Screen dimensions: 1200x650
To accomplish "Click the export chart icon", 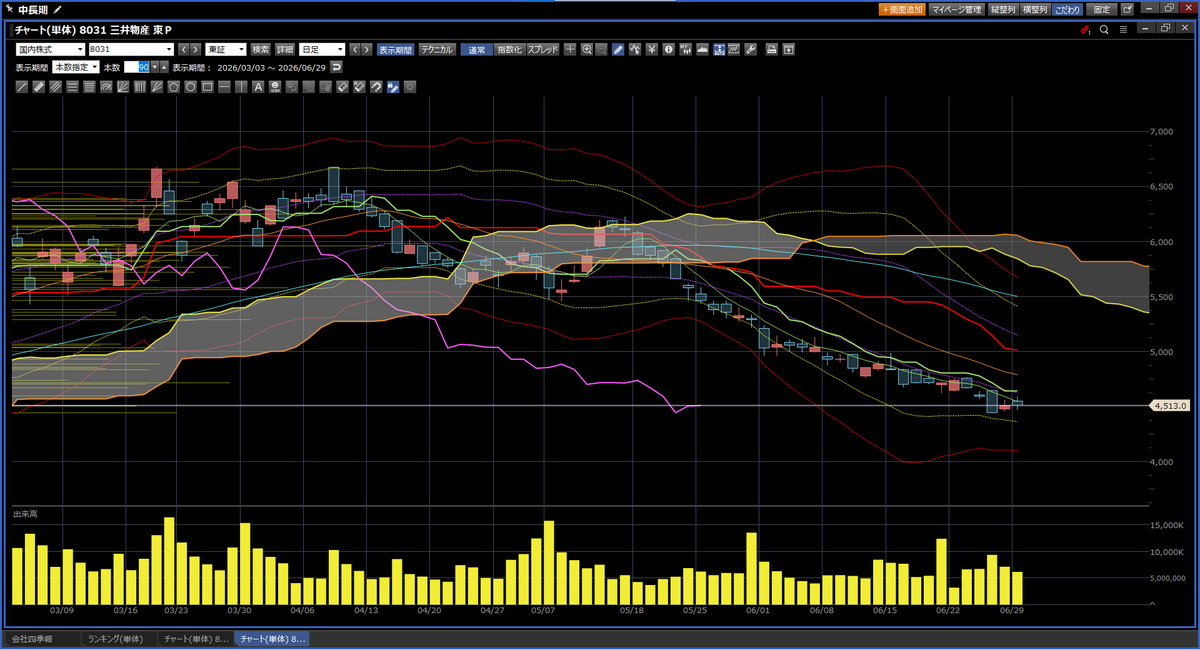I will 788,49.
